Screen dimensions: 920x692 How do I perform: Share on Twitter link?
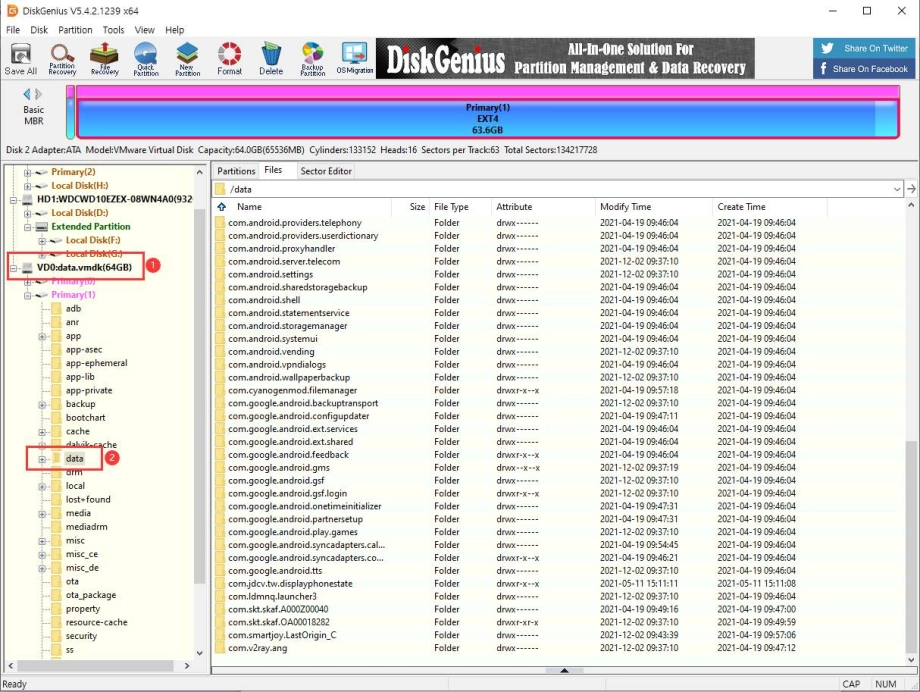click(865, 48)
